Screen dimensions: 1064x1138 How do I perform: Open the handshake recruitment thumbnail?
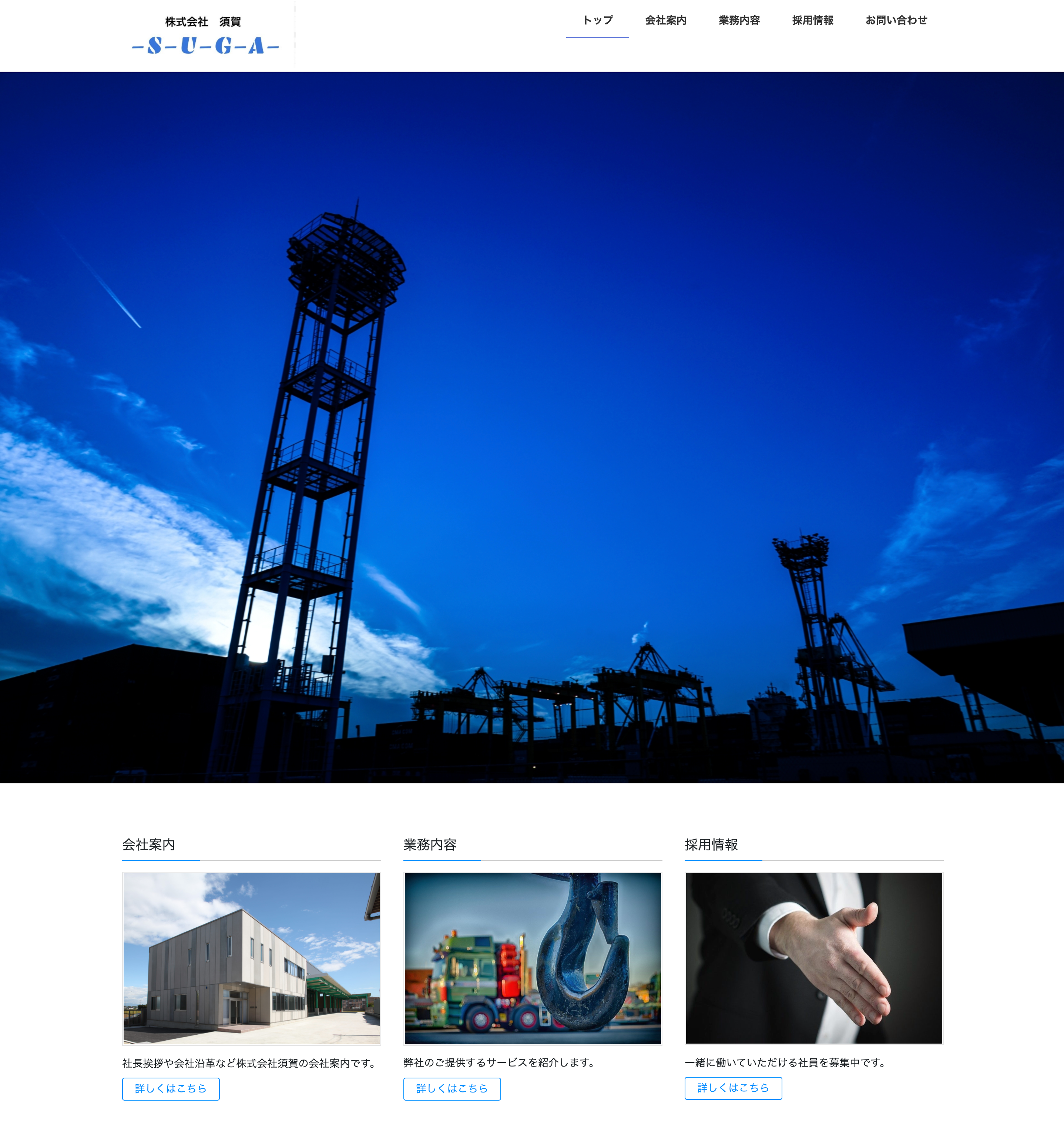(x=814, y=958)
